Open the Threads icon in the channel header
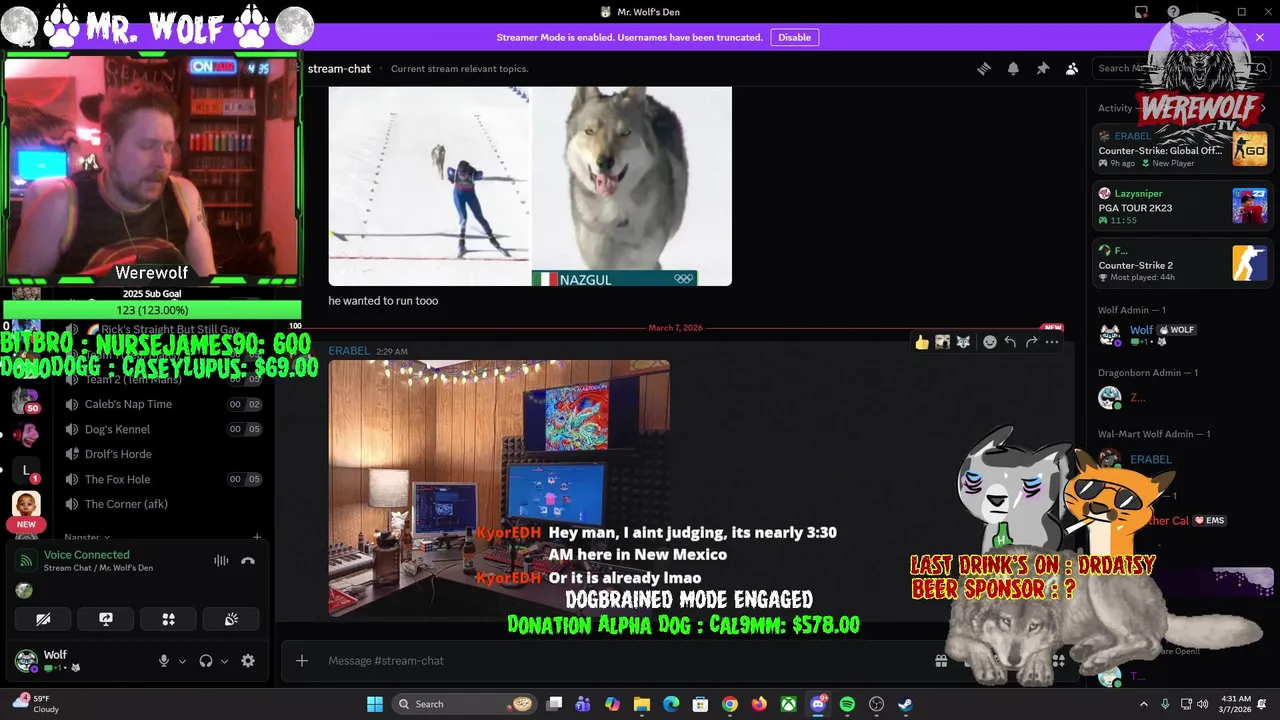The height and width of the screenshot is (720, 1280). 984,68
